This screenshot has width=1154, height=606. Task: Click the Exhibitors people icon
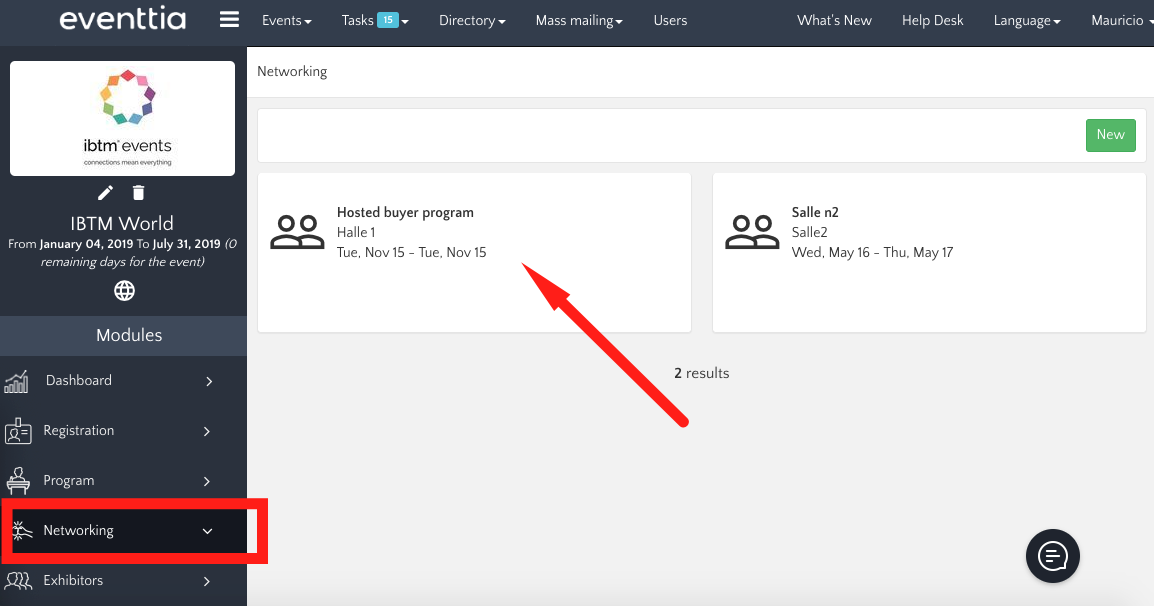pos(18,581)
